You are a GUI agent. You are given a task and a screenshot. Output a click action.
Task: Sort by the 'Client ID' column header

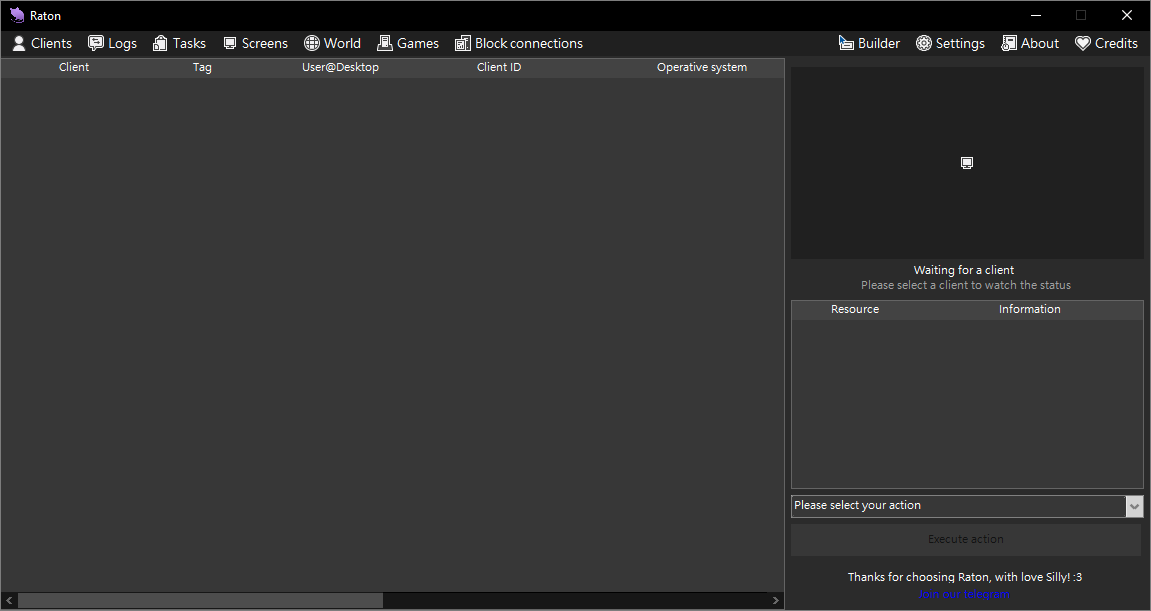(x=499, y=68)
